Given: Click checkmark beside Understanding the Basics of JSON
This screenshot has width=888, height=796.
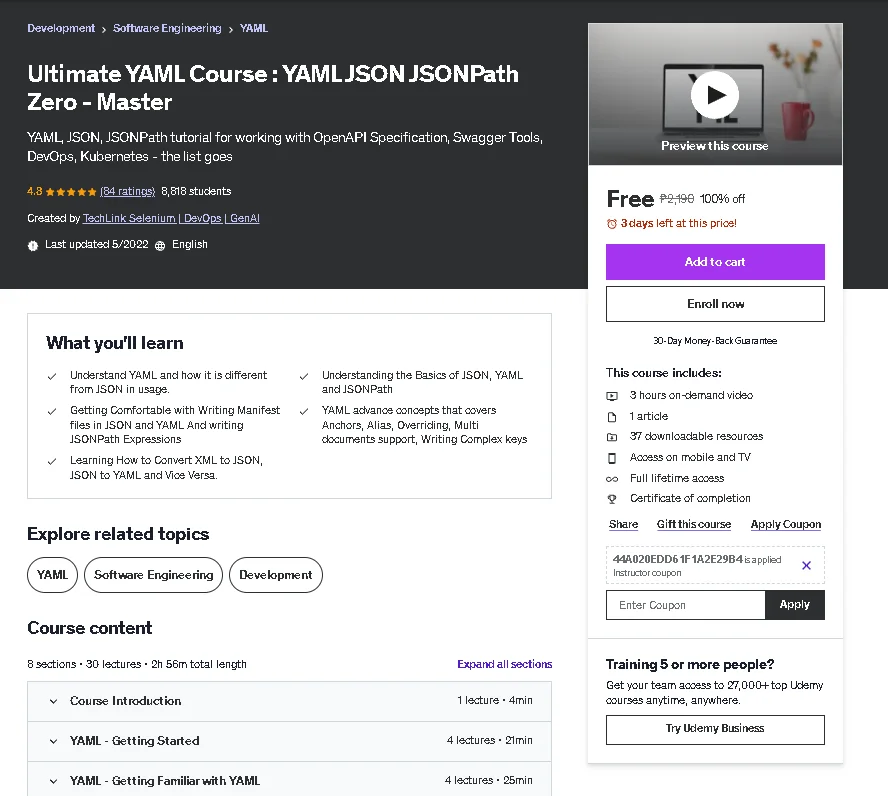Looking at the screenshot, I should pos(304,376).
